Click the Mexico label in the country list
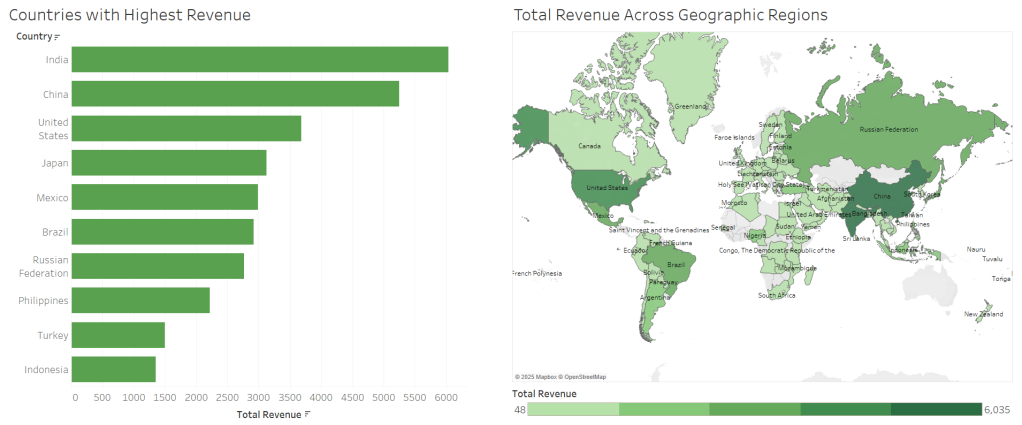1022x425 pixels. click(x=52, y=197)
